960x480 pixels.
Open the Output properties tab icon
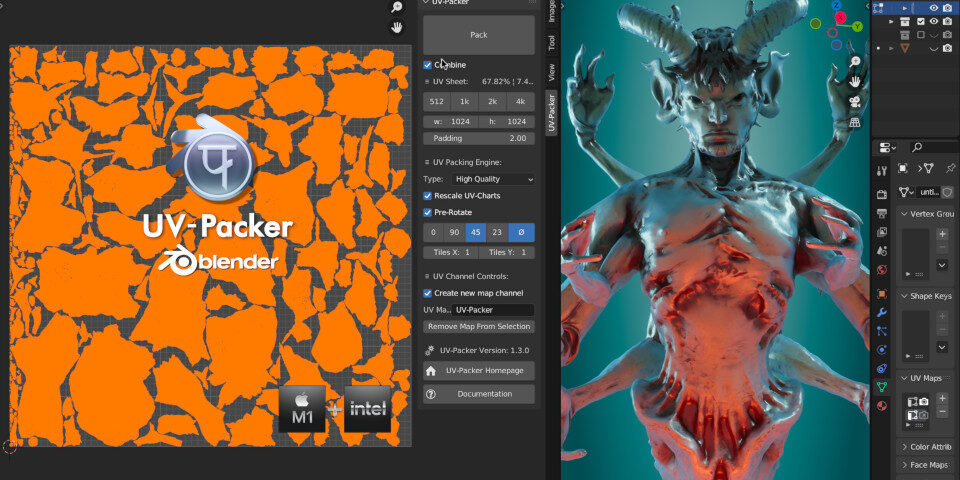click(882, 214)
